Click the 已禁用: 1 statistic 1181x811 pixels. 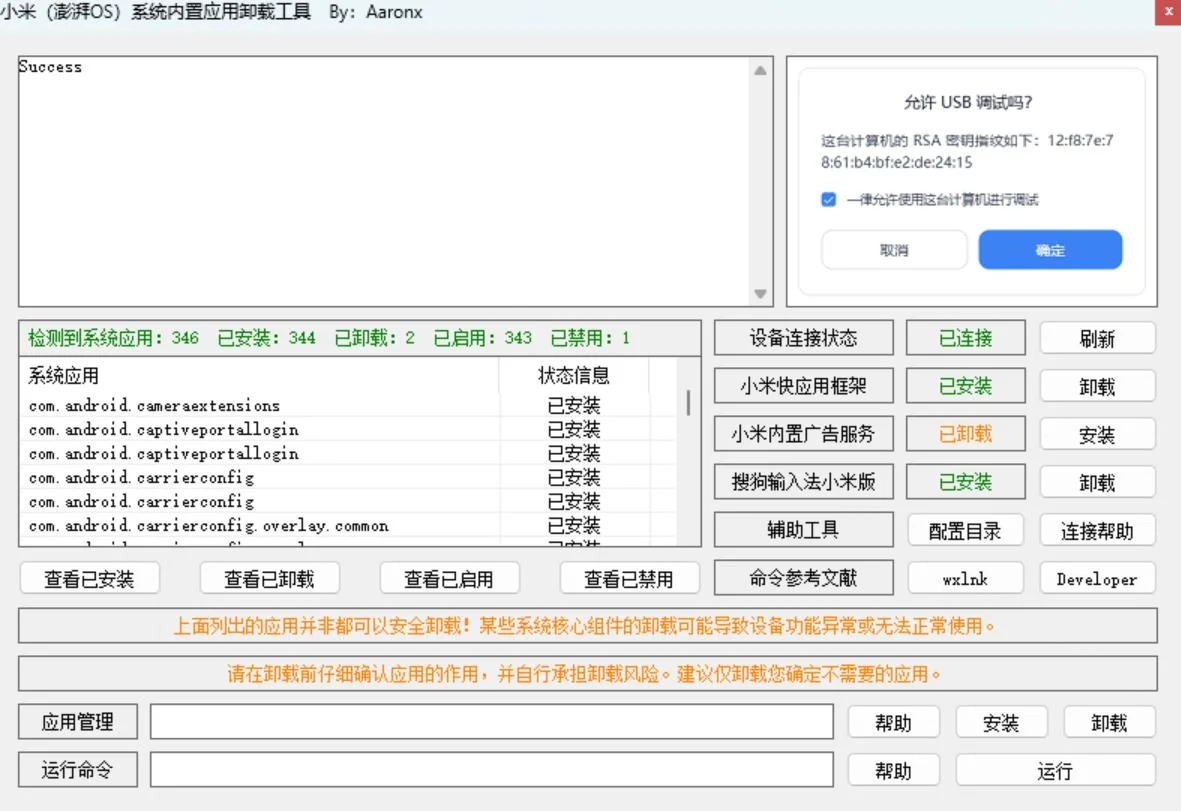point(590,337)
